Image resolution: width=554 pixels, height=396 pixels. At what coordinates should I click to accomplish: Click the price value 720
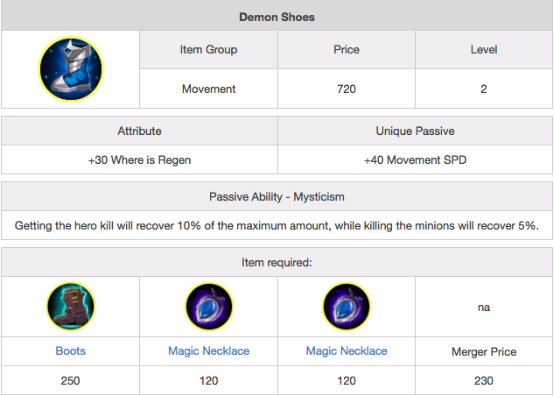pos(346,89)
